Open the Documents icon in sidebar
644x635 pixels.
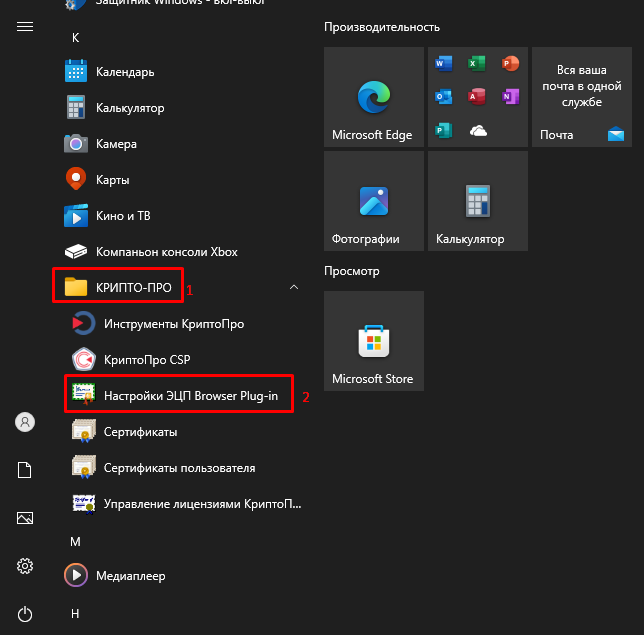25,470
